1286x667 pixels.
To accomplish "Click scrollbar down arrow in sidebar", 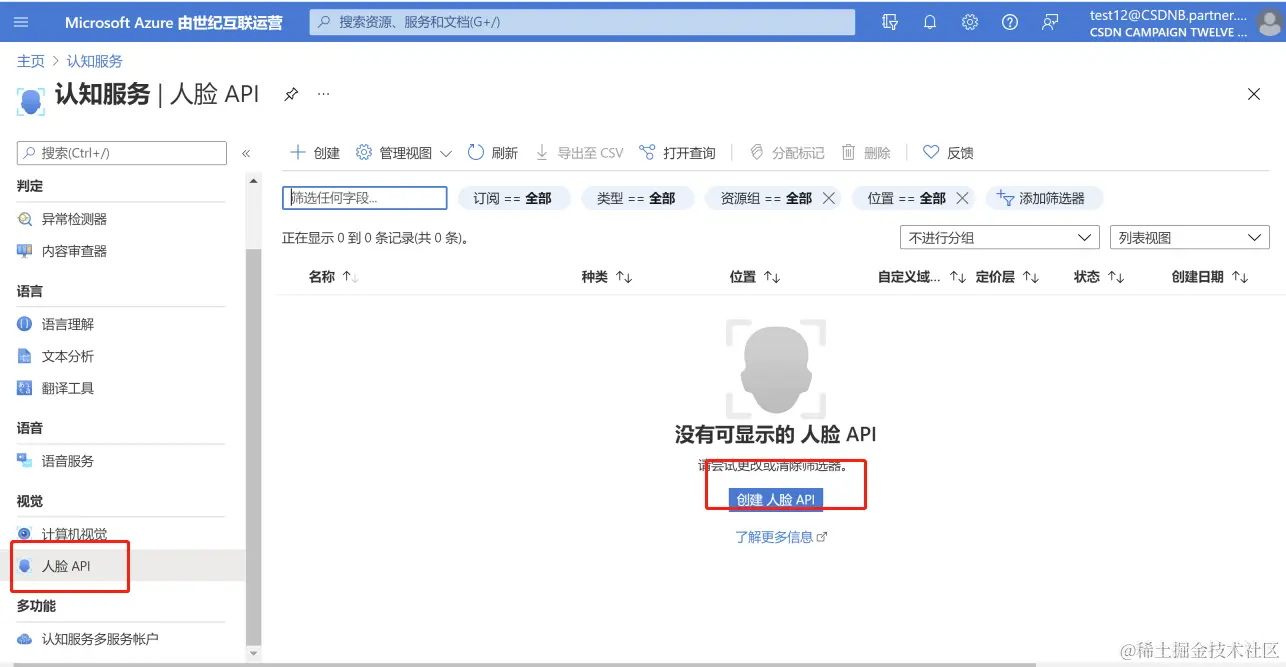I will click(253, 654).
